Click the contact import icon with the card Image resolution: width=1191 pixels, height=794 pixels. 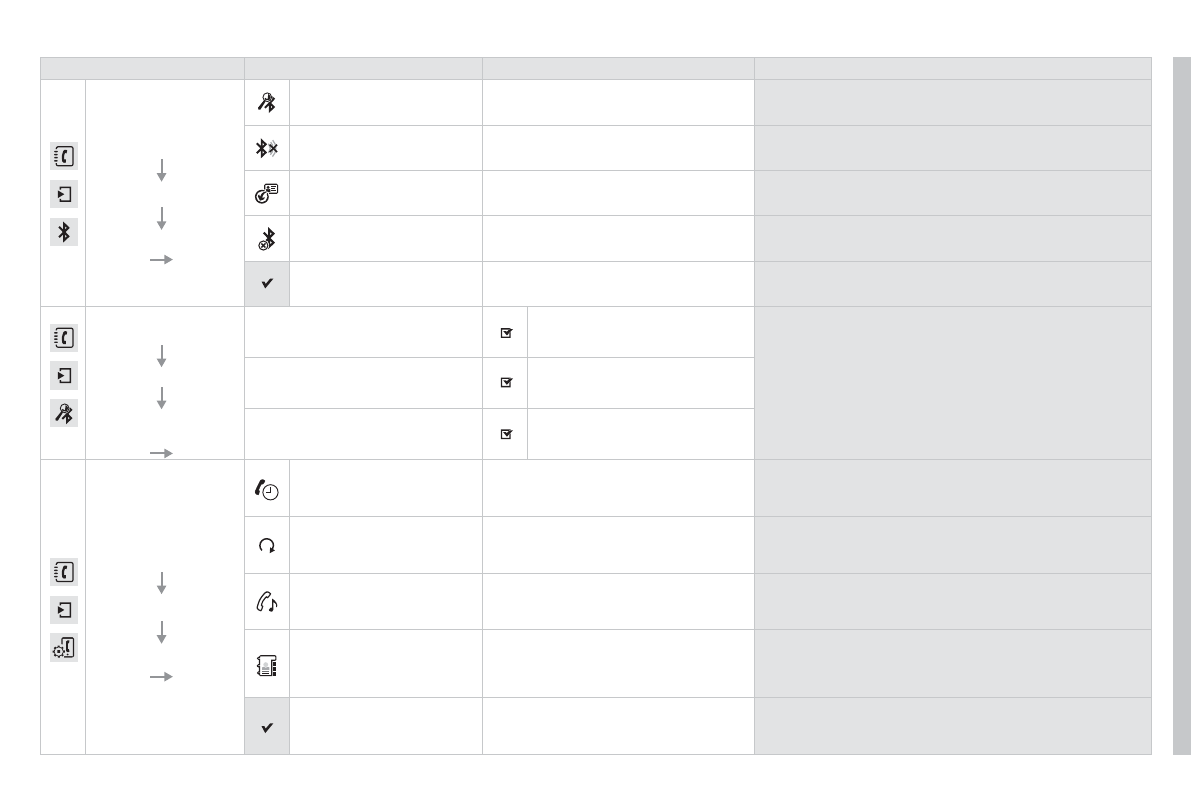267,193
